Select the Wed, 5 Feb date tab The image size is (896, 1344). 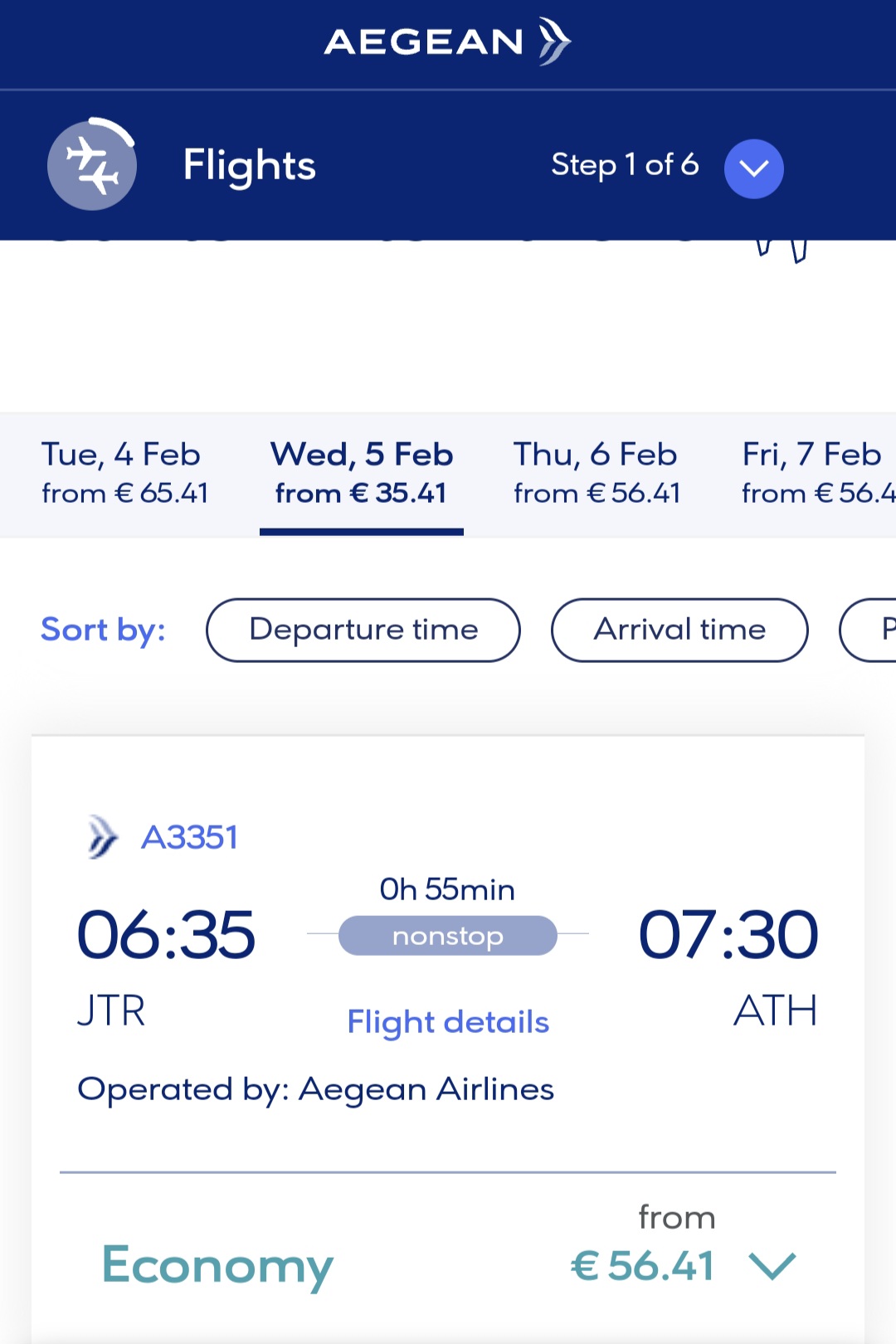(362, 473)
